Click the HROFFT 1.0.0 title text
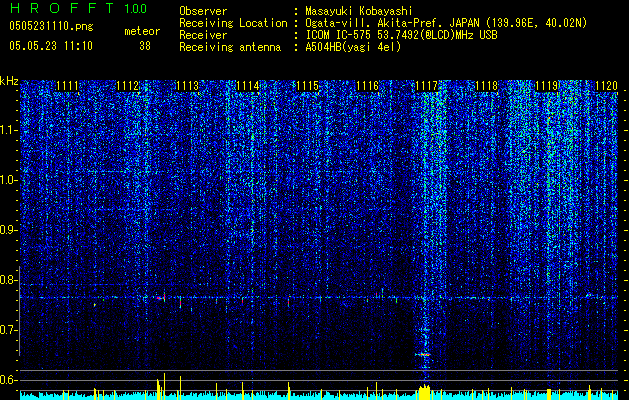The width and height of the screenshot is (629, 400). [x=78, y=8]
